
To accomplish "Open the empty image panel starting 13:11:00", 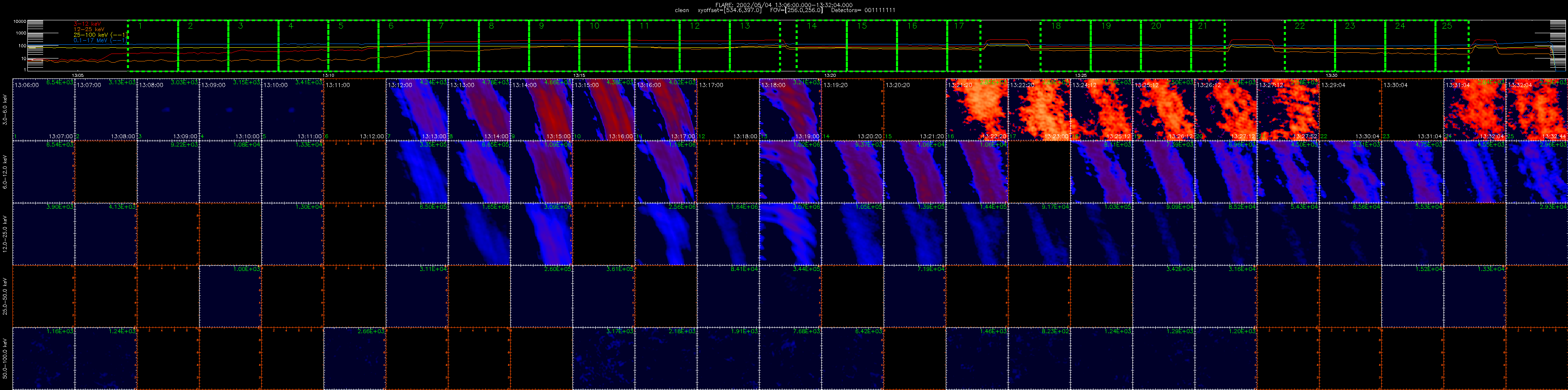I will click(x=355, y=110).
